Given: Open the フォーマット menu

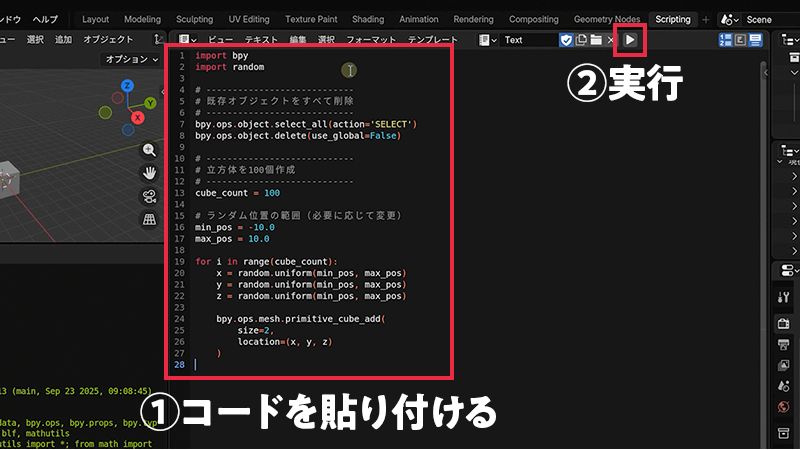Looking at the screenshot, I should point(371,40).
